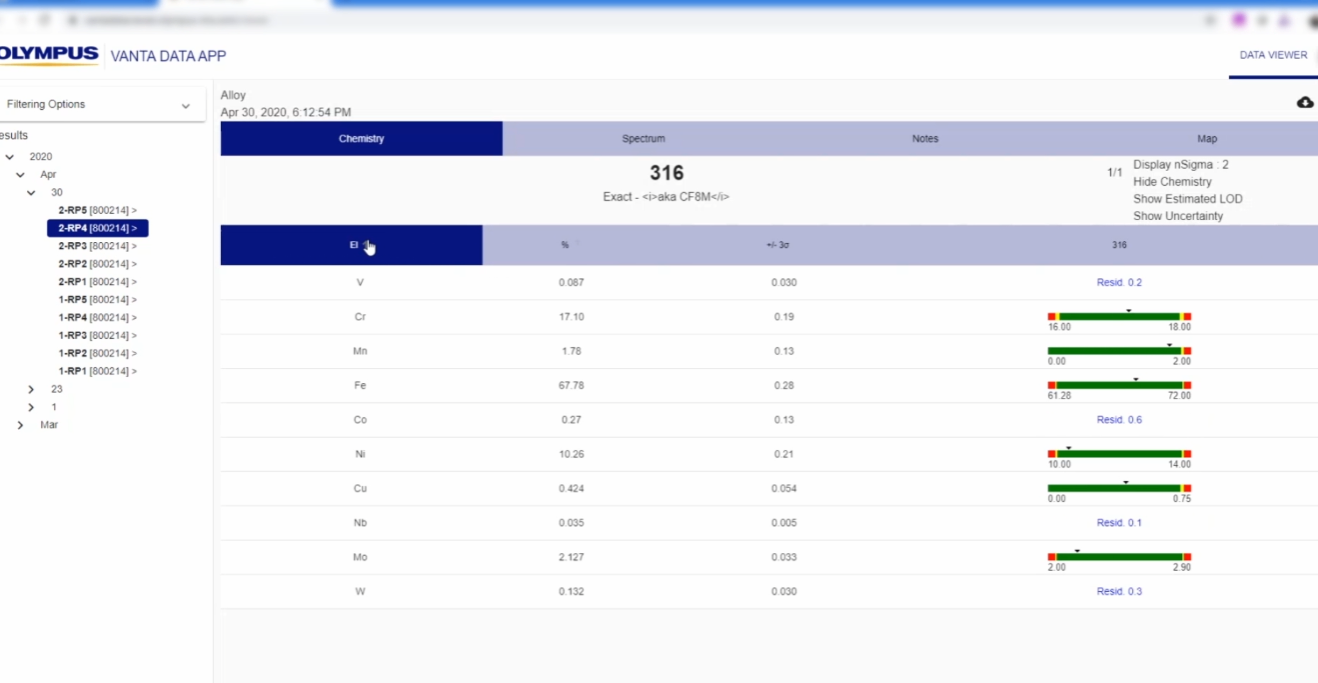
Task: Open the Notes tab
Action: (925, 139)
